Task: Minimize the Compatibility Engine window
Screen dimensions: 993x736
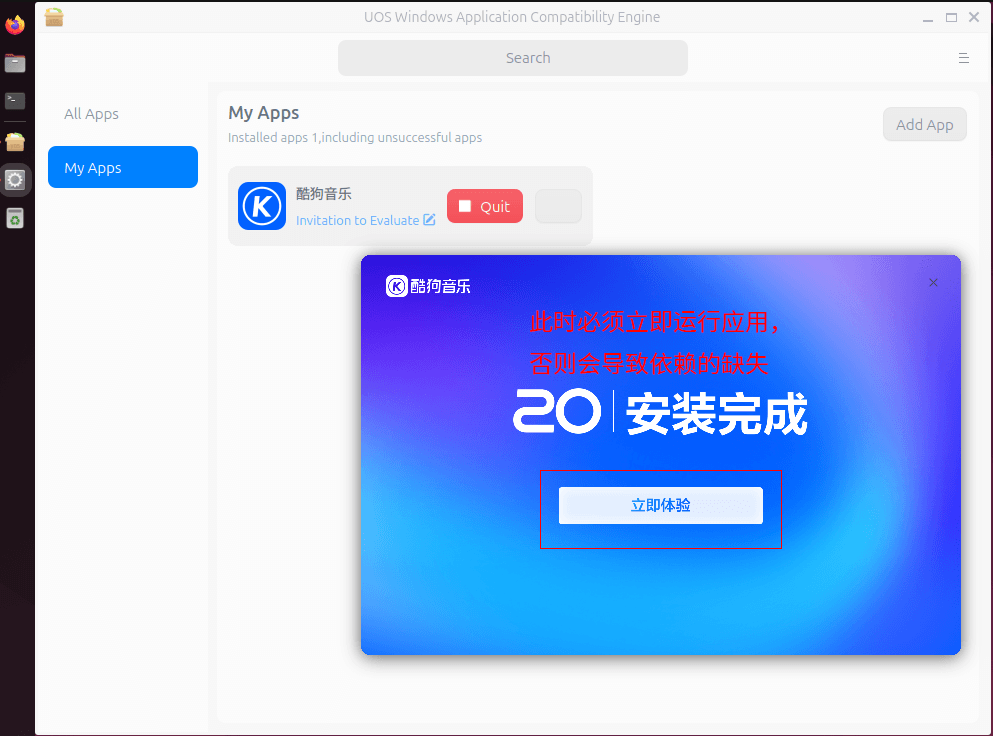Action: [928, 18]
